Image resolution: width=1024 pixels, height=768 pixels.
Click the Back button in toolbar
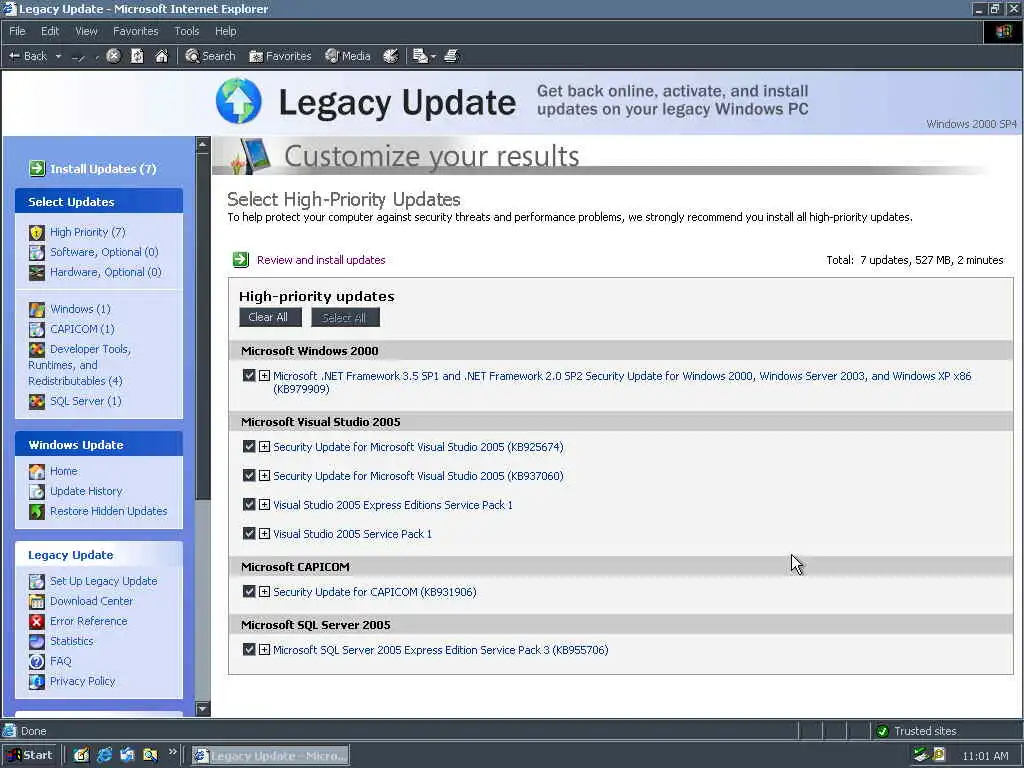coord(27,56)
